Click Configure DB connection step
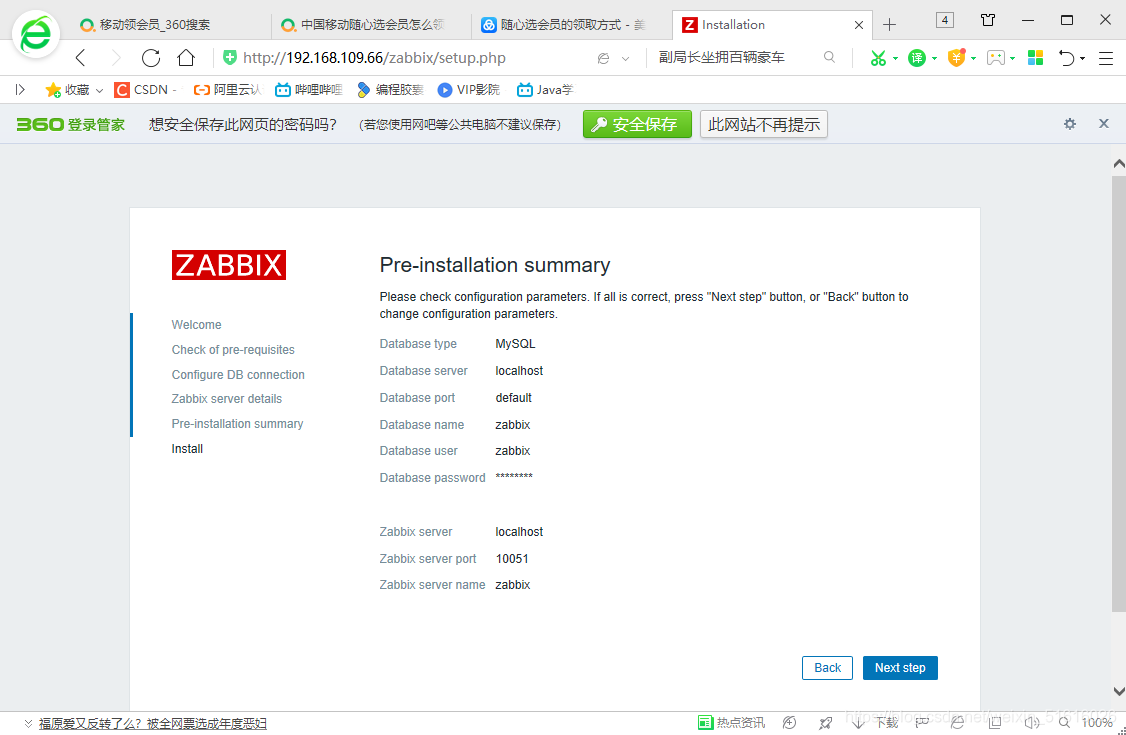The image size is (1126, 735). coord(238,375)
